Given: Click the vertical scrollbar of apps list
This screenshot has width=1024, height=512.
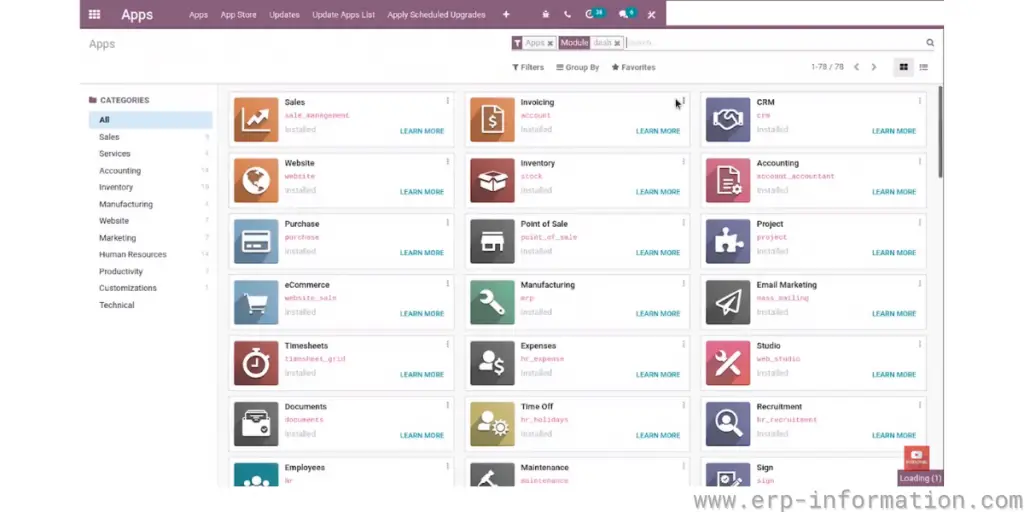Looking at the screenshot, I should click(940, 132).
